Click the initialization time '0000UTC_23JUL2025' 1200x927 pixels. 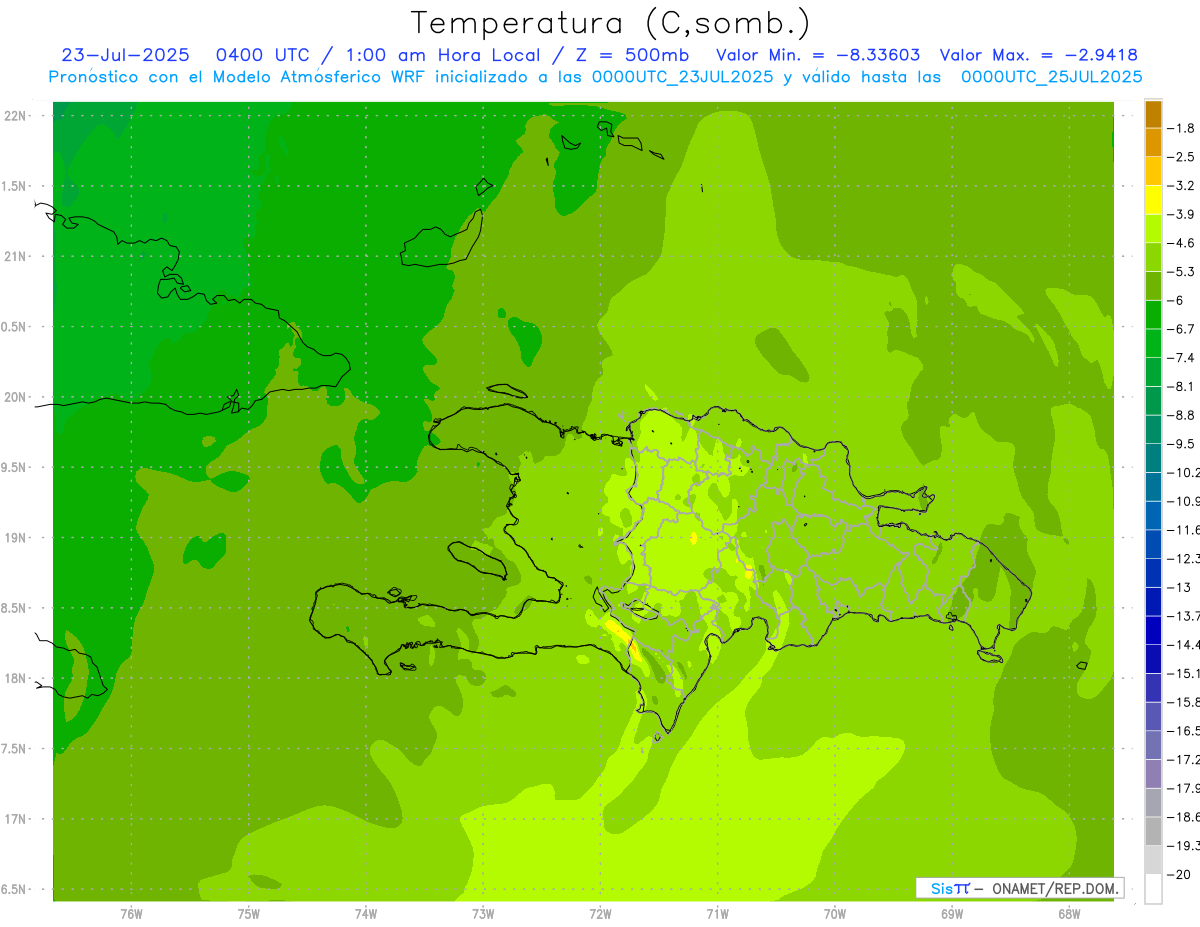coord(683,76)
